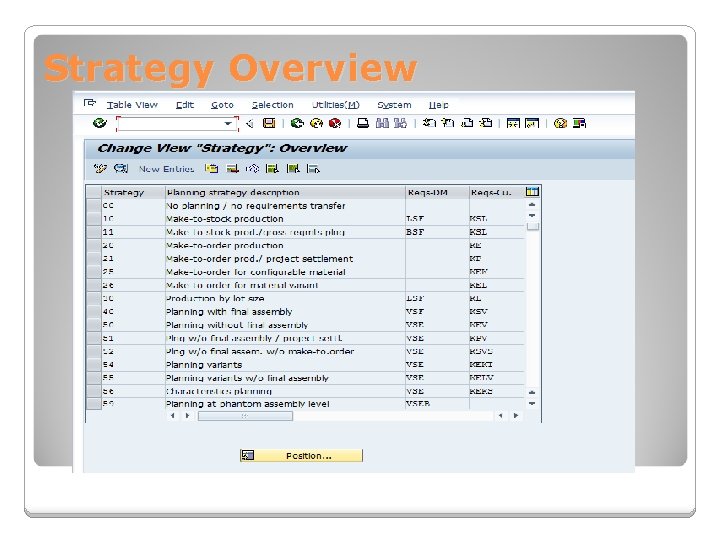
Task: Click vertical scrollbar down arrow at table bottom
Action: click(532, 404)
